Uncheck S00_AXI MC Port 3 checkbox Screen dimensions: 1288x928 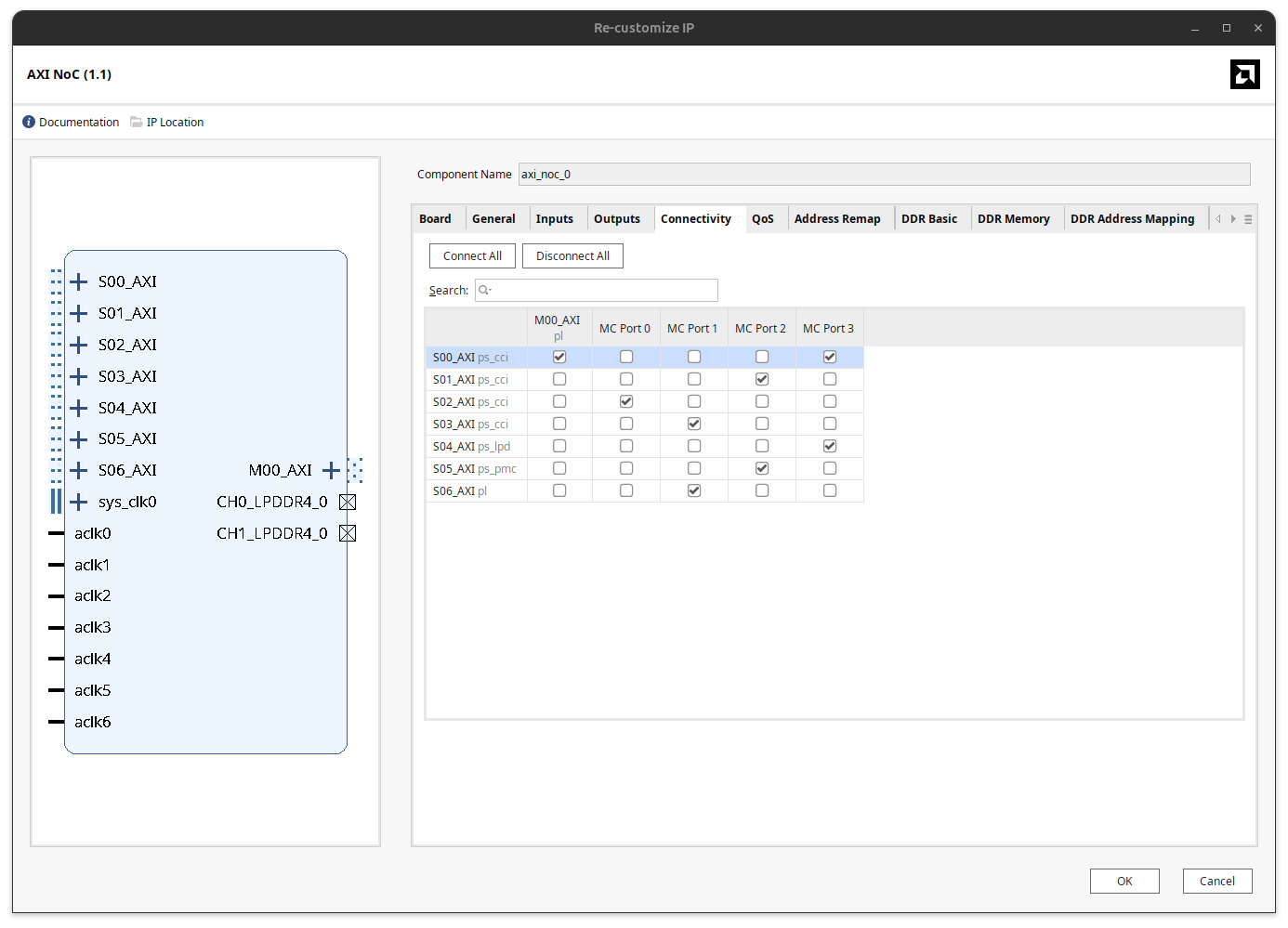click(x=830, y=357)
